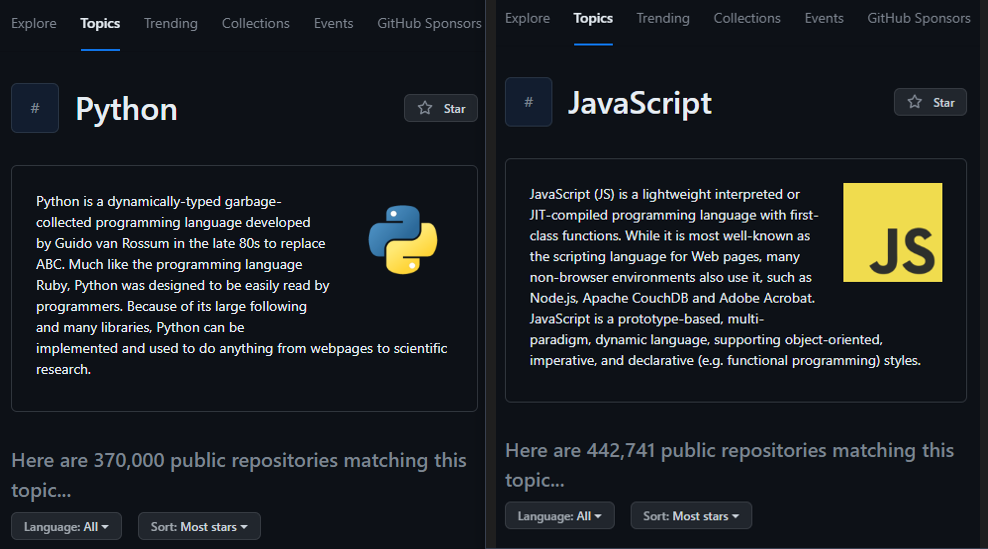The width and height of the screenshot is (988, 549).
Task: Click the Python page heading
Action: (x=127, y=110)
